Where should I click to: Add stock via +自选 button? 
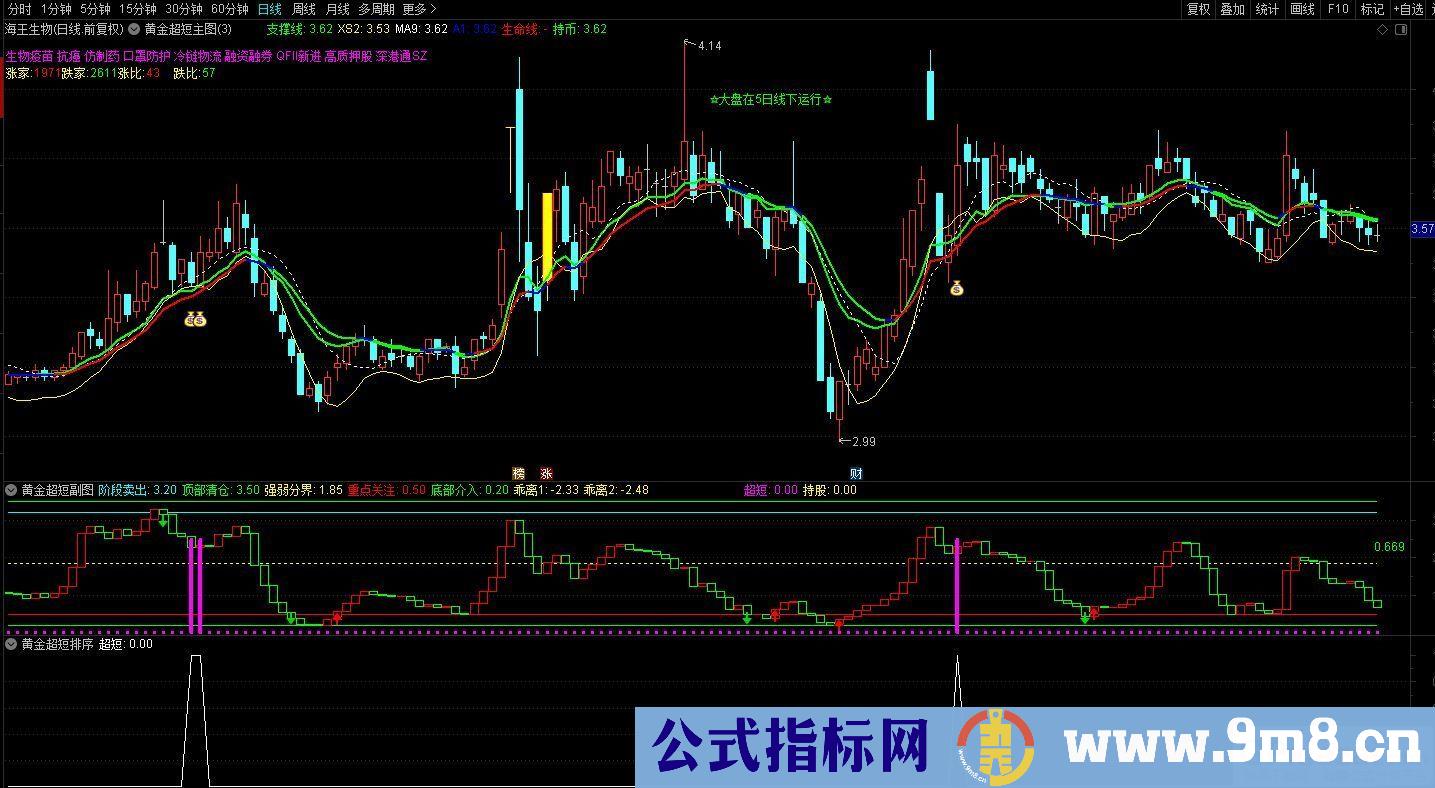pos(1407,9)
